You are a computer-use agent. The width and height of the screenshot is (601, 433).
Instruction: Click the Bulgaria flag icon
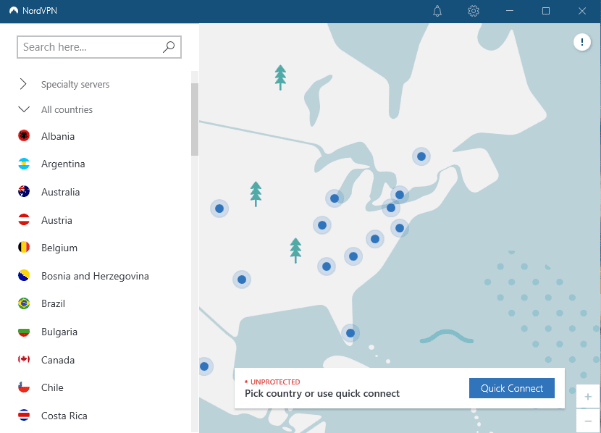tap(24, 331)
